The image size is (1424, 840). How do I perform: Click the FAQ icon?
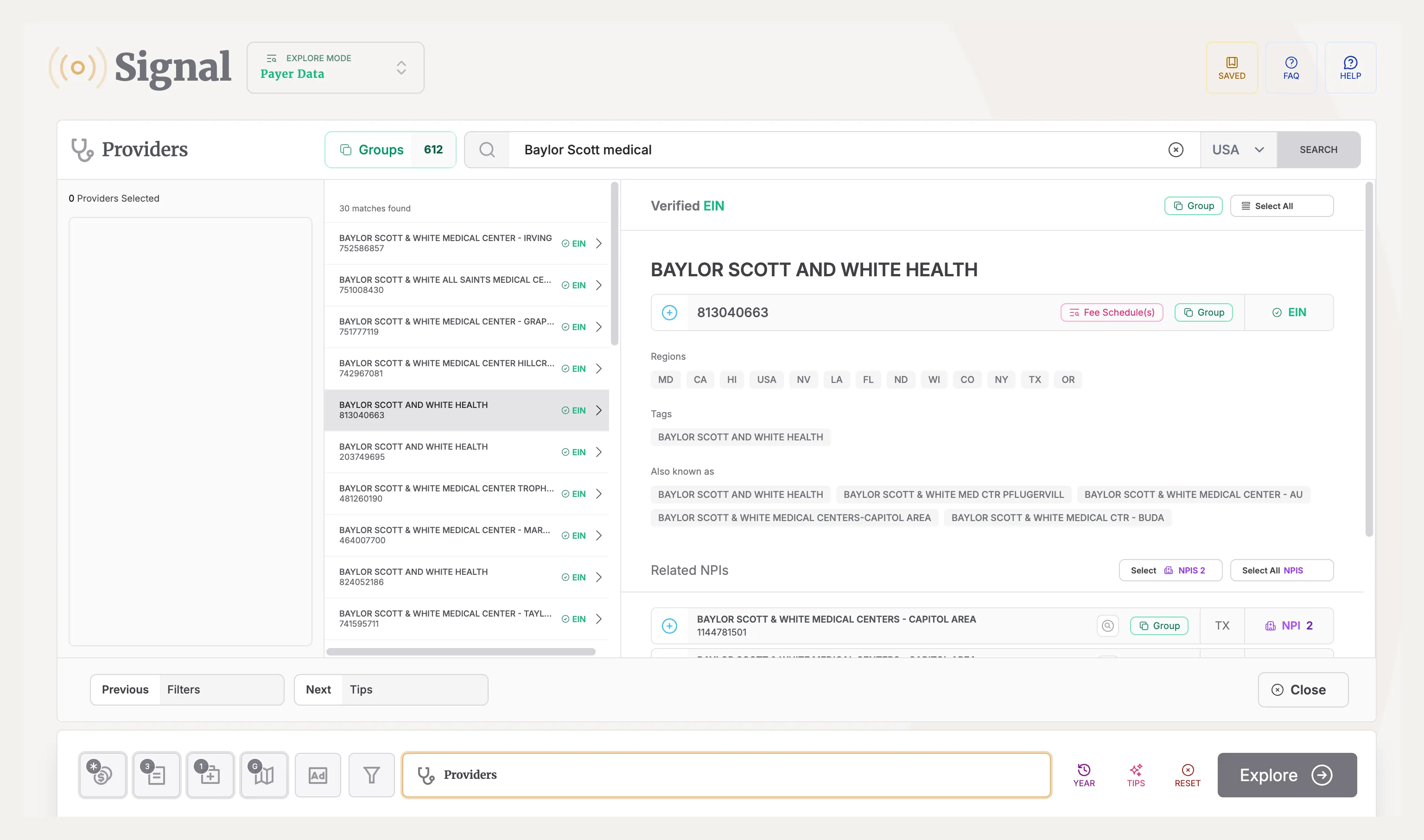[1291, 67]
